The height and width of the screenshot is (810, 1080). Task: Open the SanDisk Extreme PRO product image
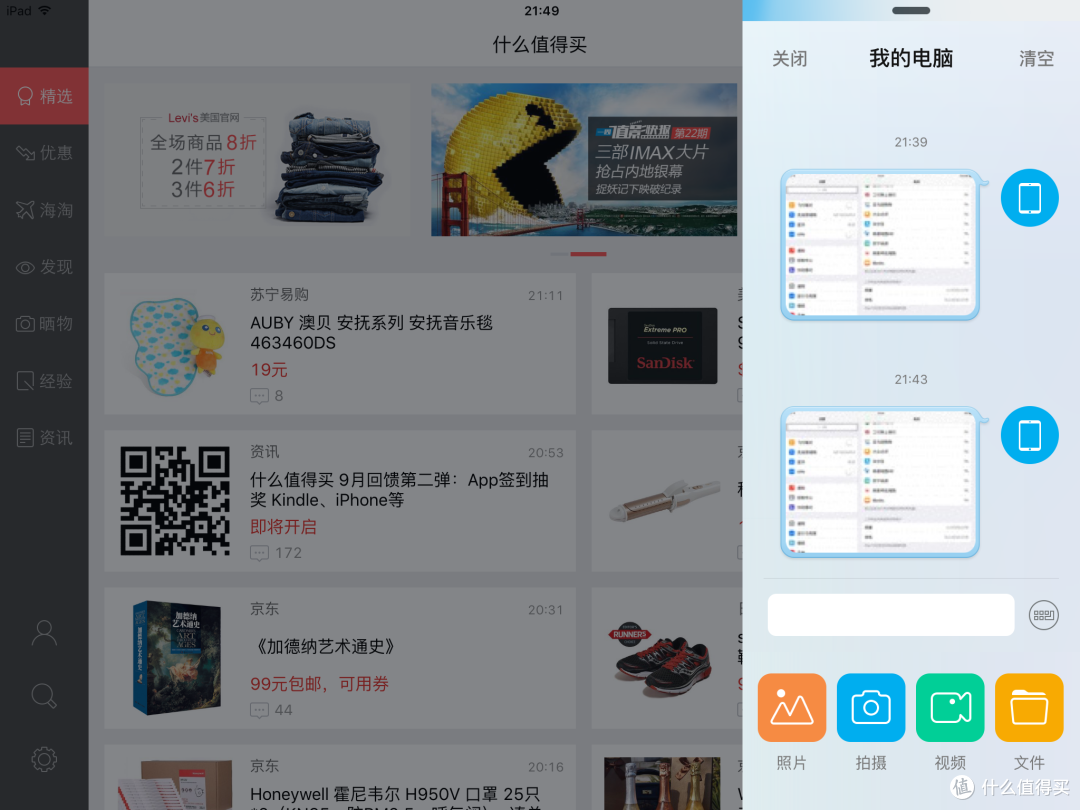tap(663, 346)
